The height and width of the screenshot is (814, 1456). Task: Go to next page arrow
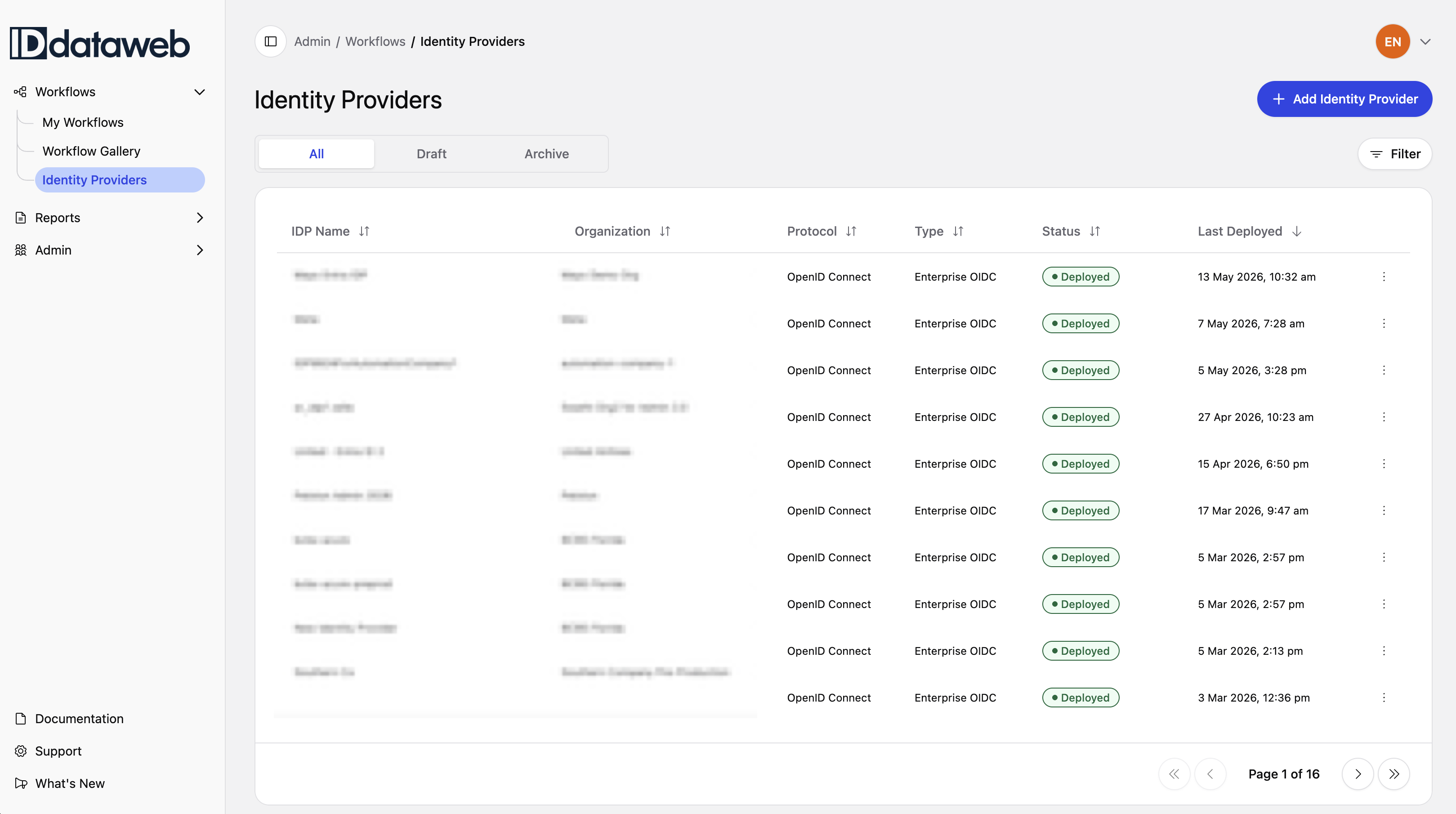[x=1358, y=774]
